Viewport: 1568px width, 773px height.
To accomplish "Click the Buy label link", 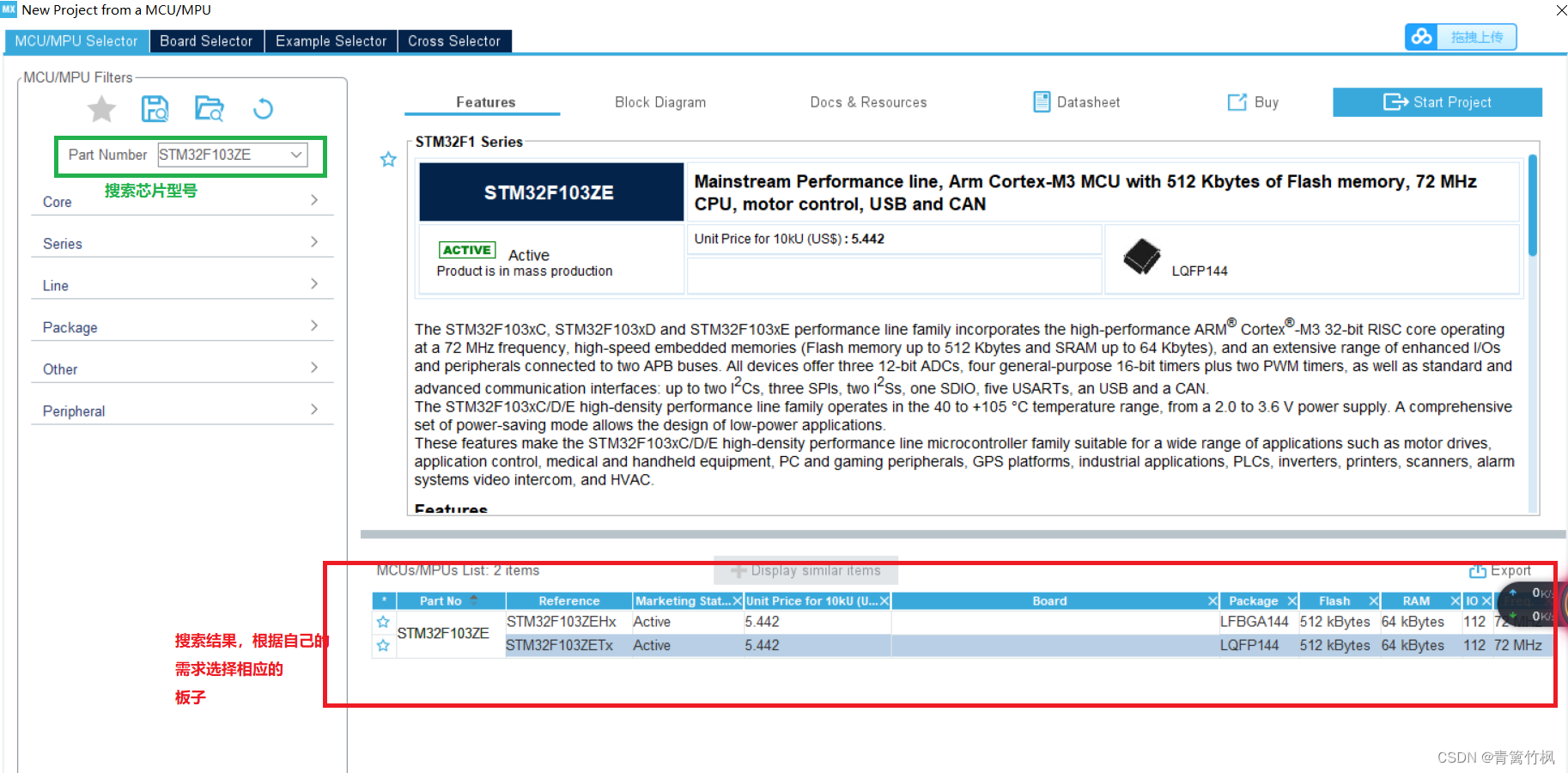I will pyautogui.click(x=1267, y=102).
